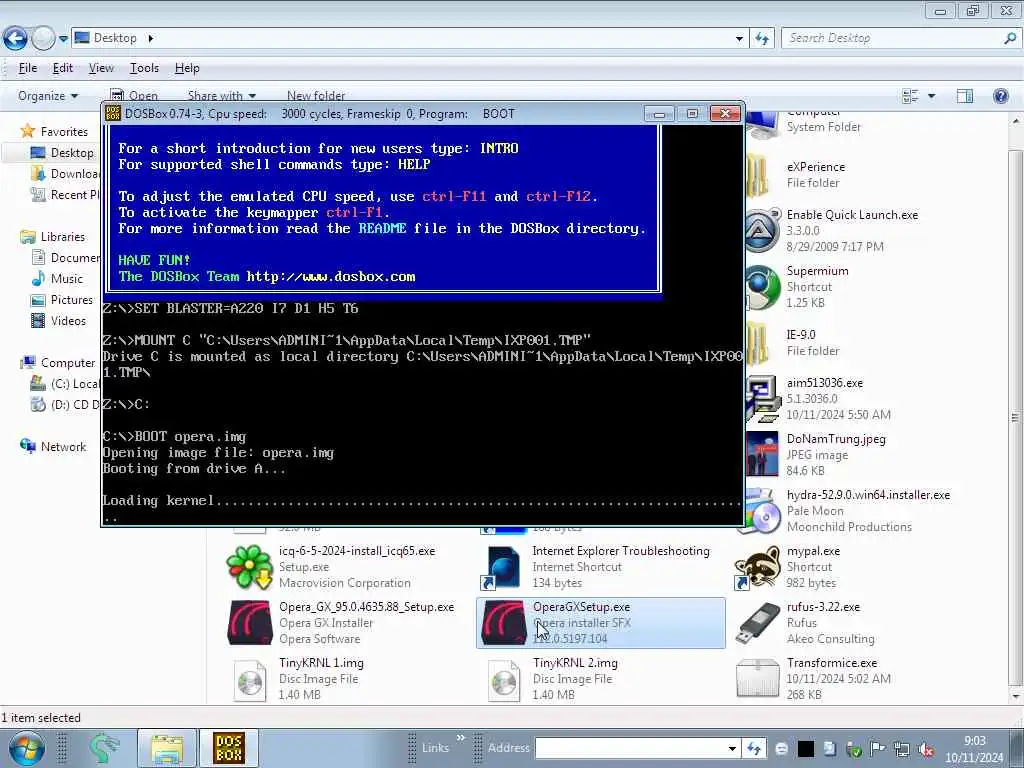This screenshot has width=1024, height=768.
Task: Create a New folder from toolbar
Action: point(316,96)
